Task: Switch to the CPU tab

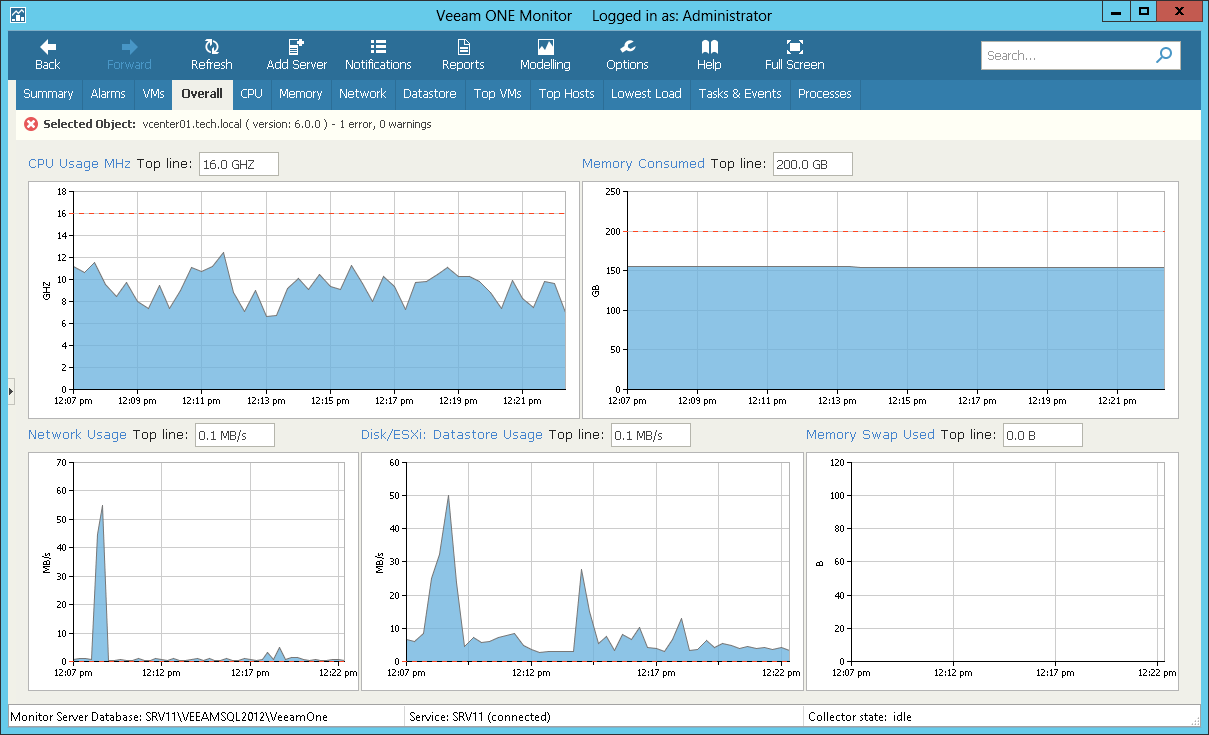Action: click(251, 94)
